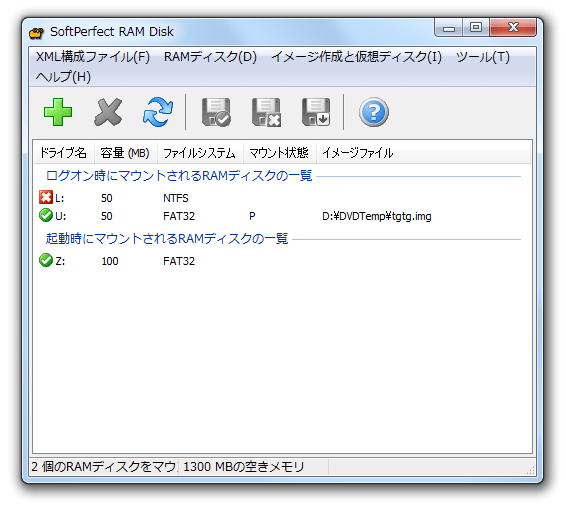Viewport: 566px width, 507px height.
Task: Select the 起動時にマウントされるRAMディスクの一覧 group header
Action: point(167,239)
